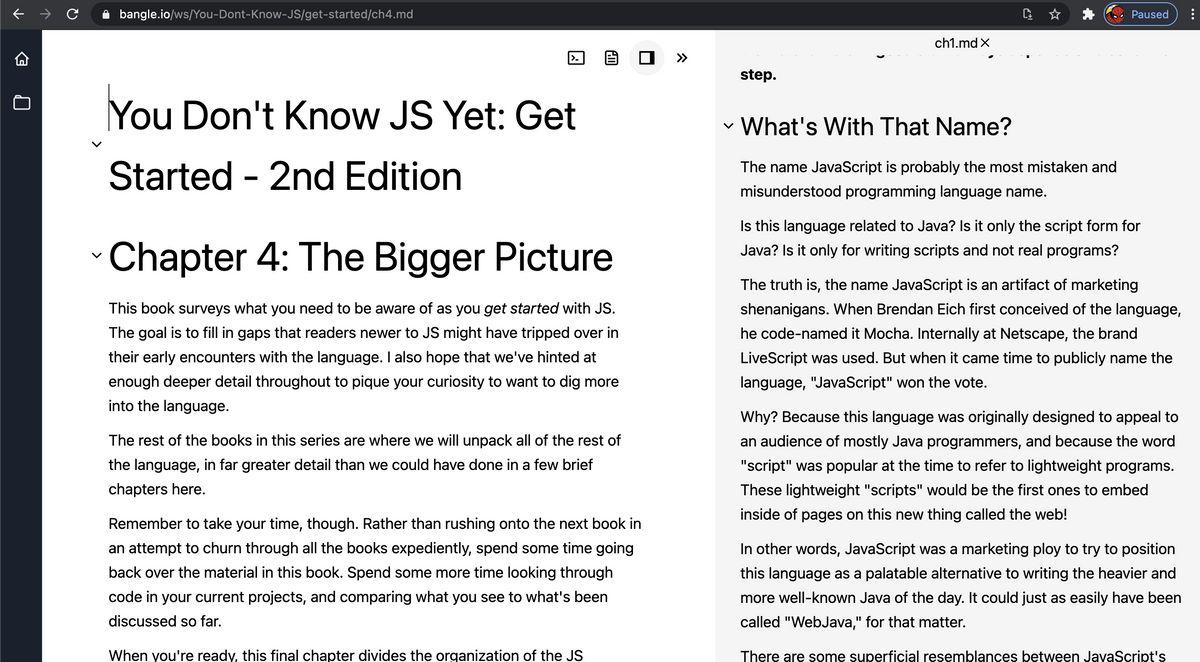This screenshot has height=662, width=1200.
Task: Open the Paused profile button
Action: tap(1141, 14)
